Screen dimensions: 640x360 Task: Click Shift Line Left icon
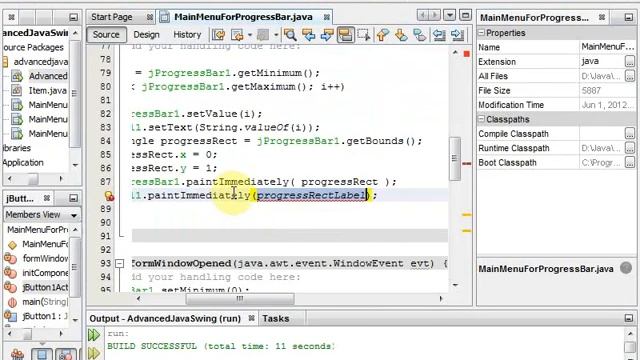pos(439,35)
